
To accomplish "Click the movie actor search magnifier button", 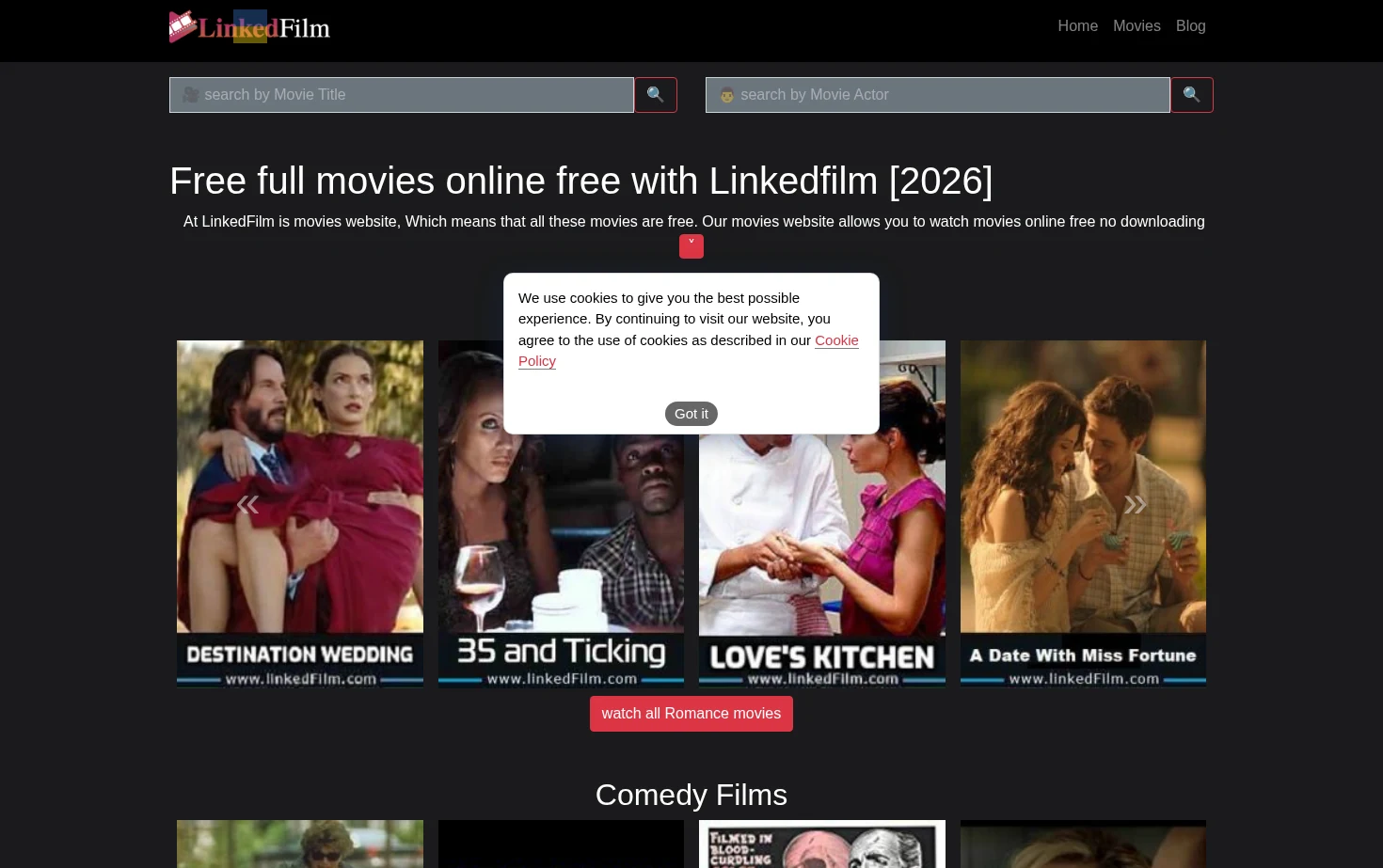I will pos(1192,95).
